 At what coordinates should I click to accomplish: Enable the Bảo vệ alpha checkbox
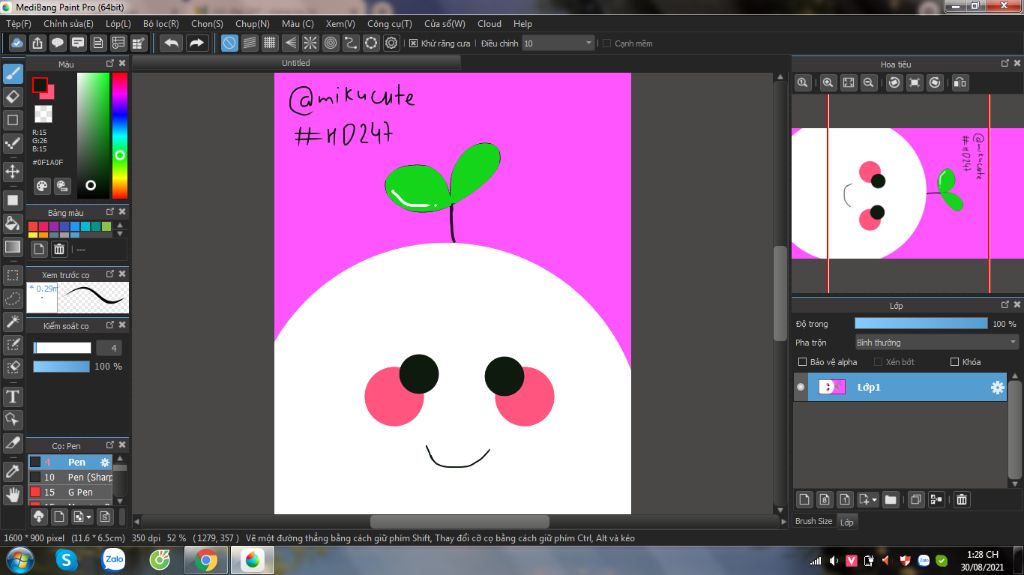(802, 362)
